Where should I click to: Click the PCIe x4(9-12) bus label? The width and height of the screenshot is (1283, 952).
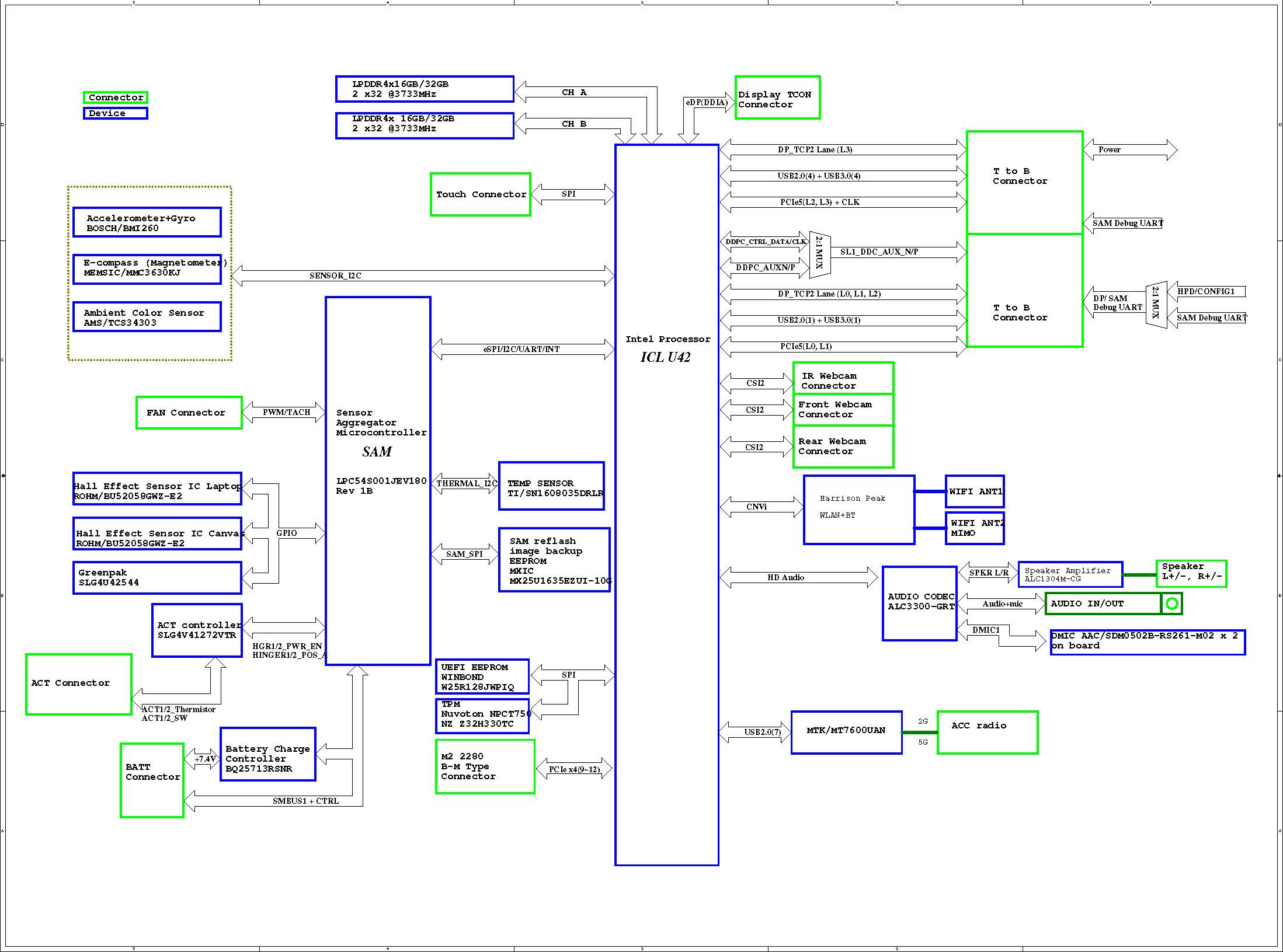tap(574, 769)
